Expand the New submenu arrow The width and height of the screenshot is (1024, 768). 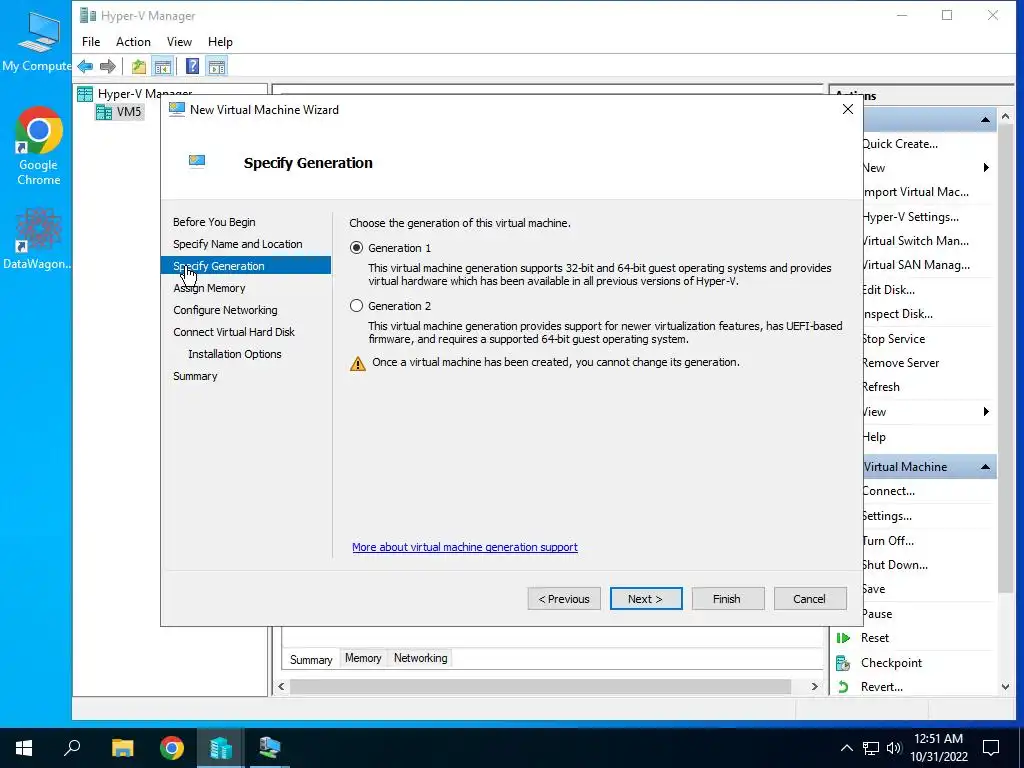[x=985, y=168]
